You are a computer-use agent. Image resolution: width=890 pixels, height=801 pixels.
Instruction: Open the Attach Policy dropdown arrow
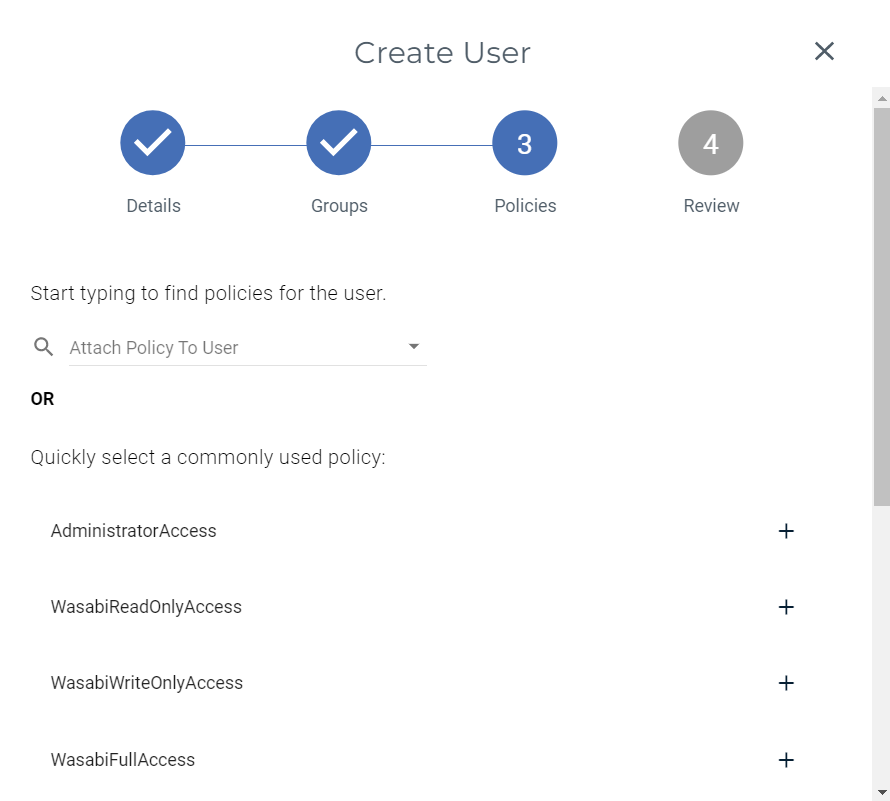(x=414, y=347)
